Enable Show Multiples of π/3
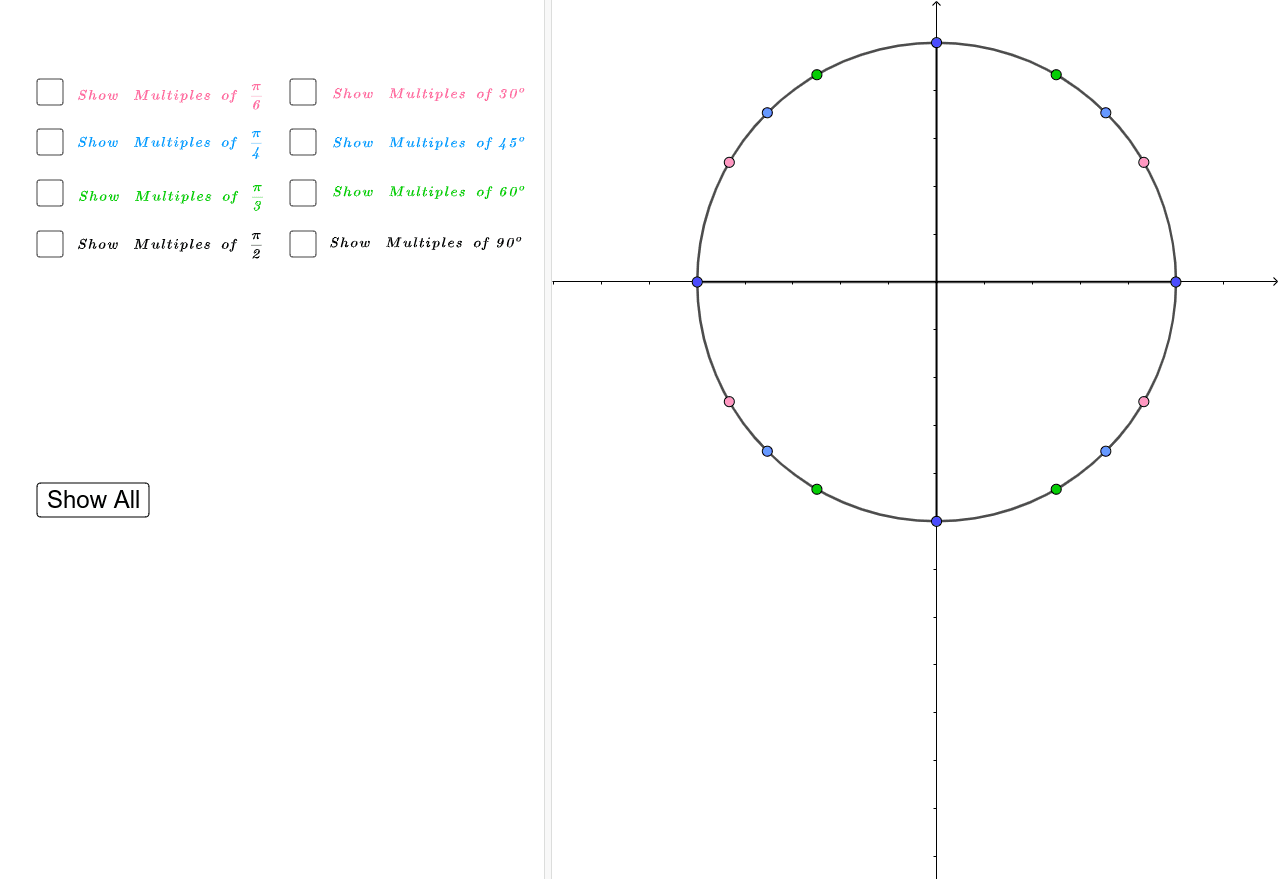Viewport: 1280px width, 881px height. coord(50,192)
